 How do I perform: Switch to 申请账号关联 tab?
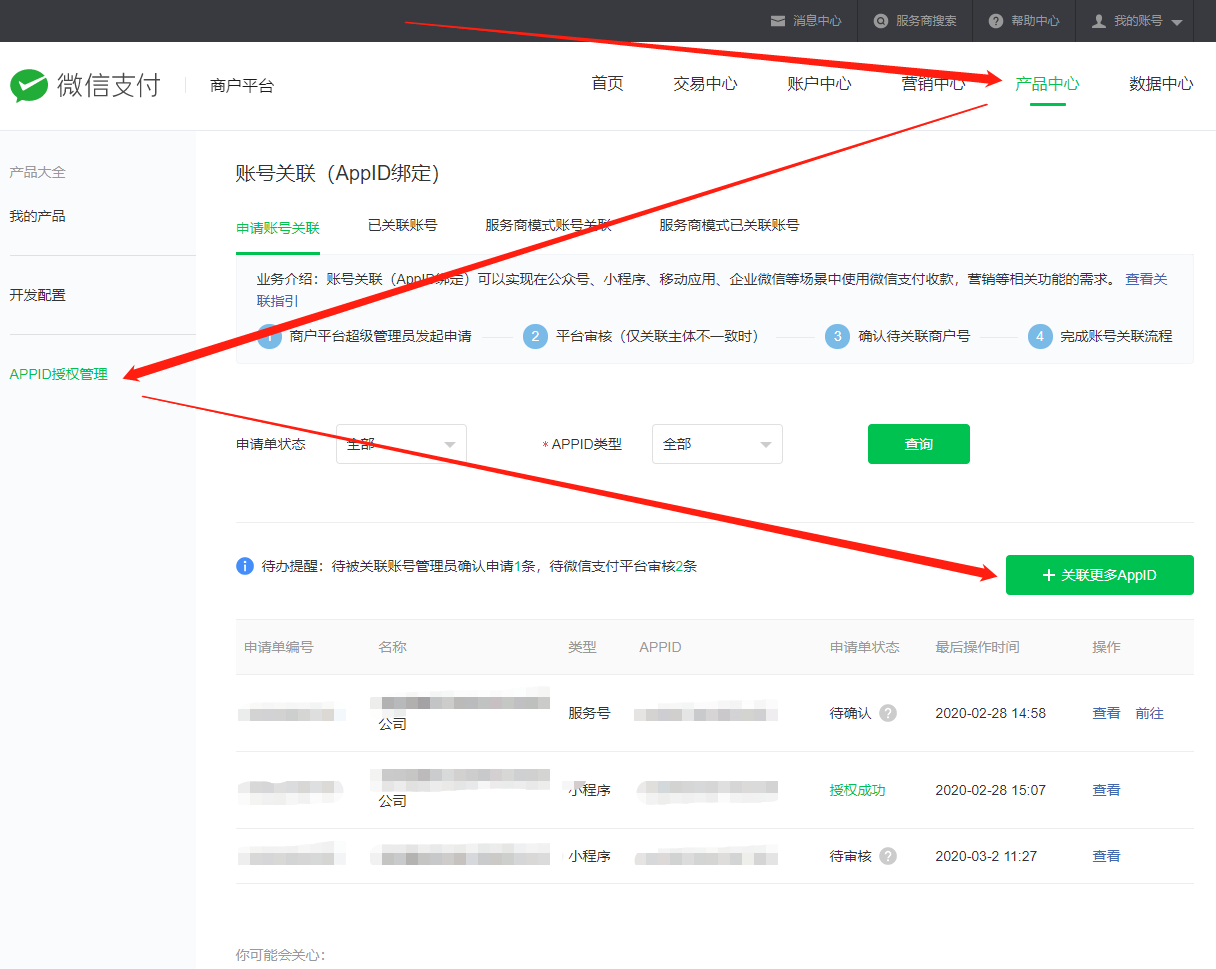(x=278, y=226)
